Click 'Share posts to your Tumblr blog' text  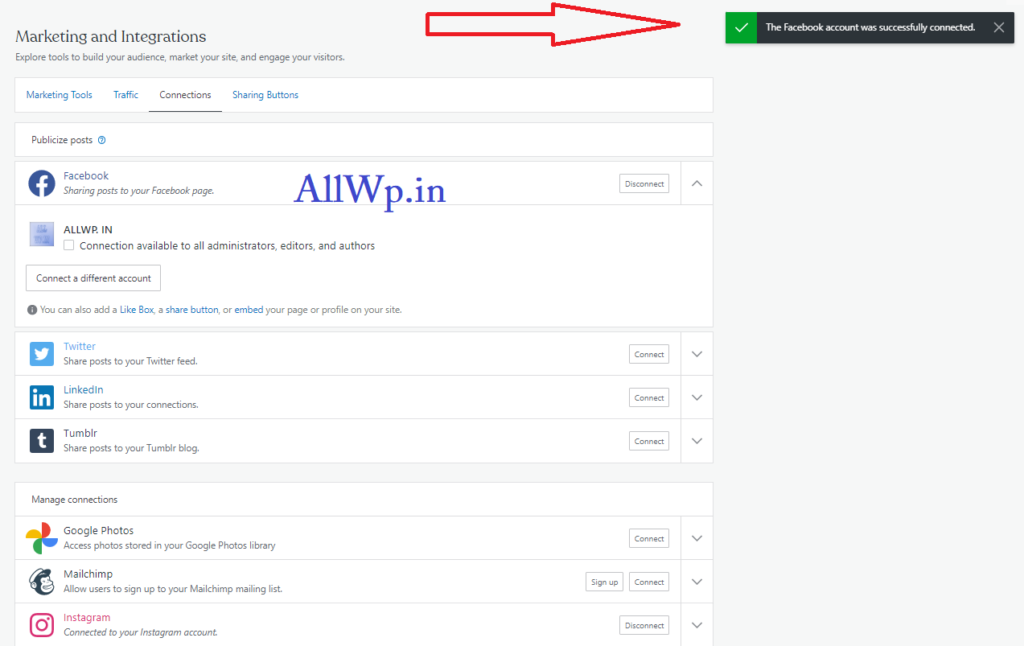[131, 448]
